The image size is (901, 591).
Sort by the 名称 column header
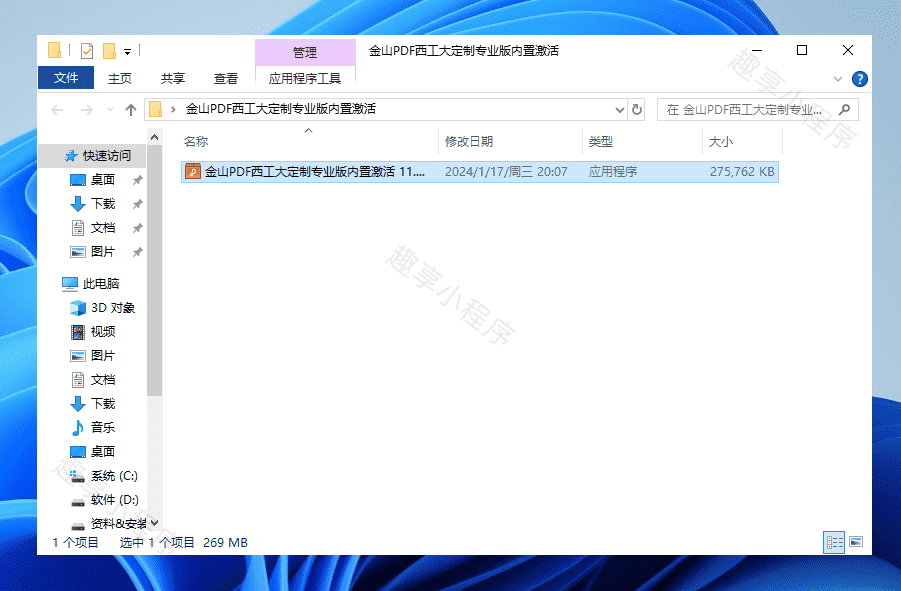(x=196, y=141)
